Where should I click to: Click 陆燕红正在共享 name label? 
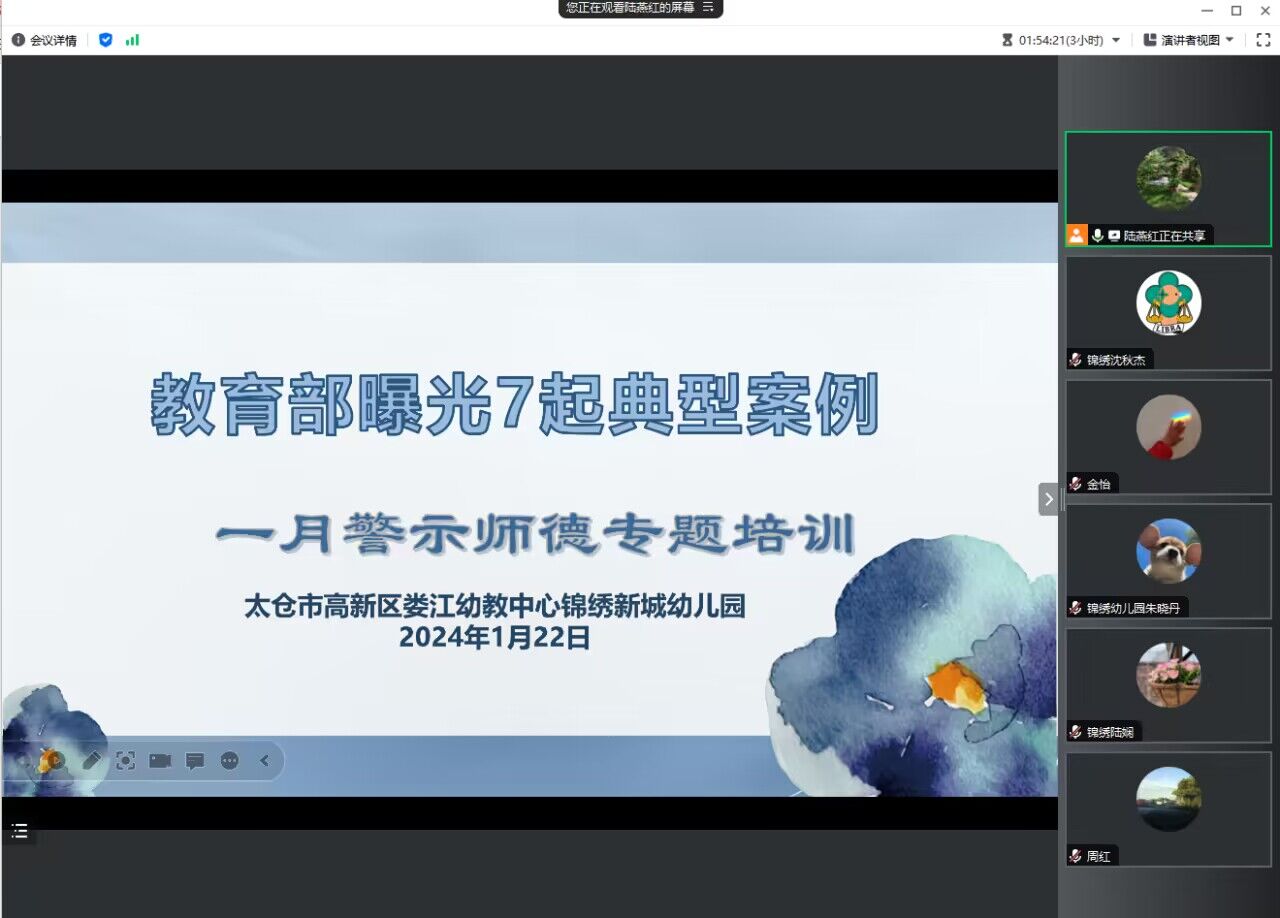pyautogui.click(x=1165, y=236)
